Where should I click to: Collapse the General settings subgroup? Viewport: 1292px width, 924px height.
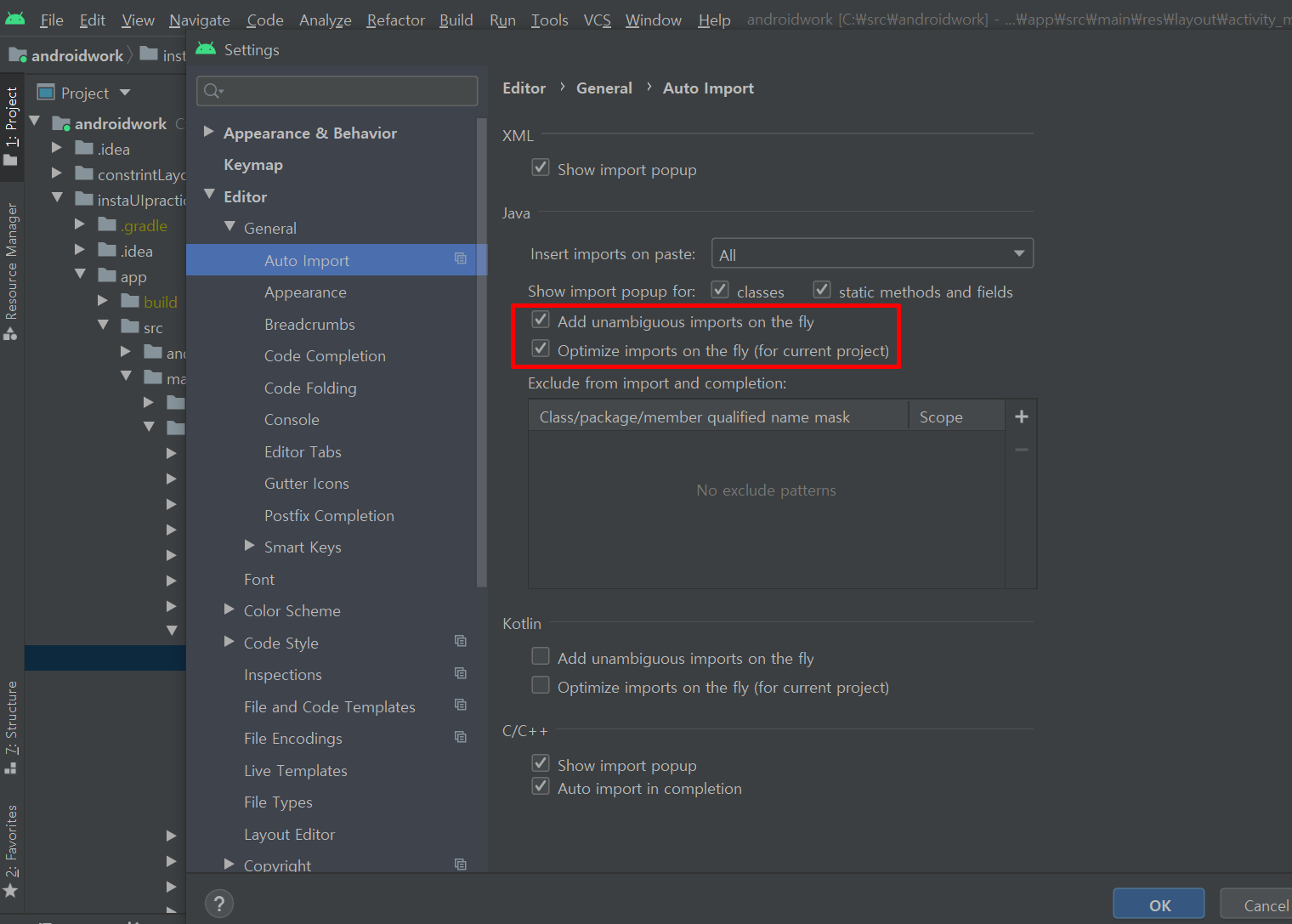coord(229,227)
